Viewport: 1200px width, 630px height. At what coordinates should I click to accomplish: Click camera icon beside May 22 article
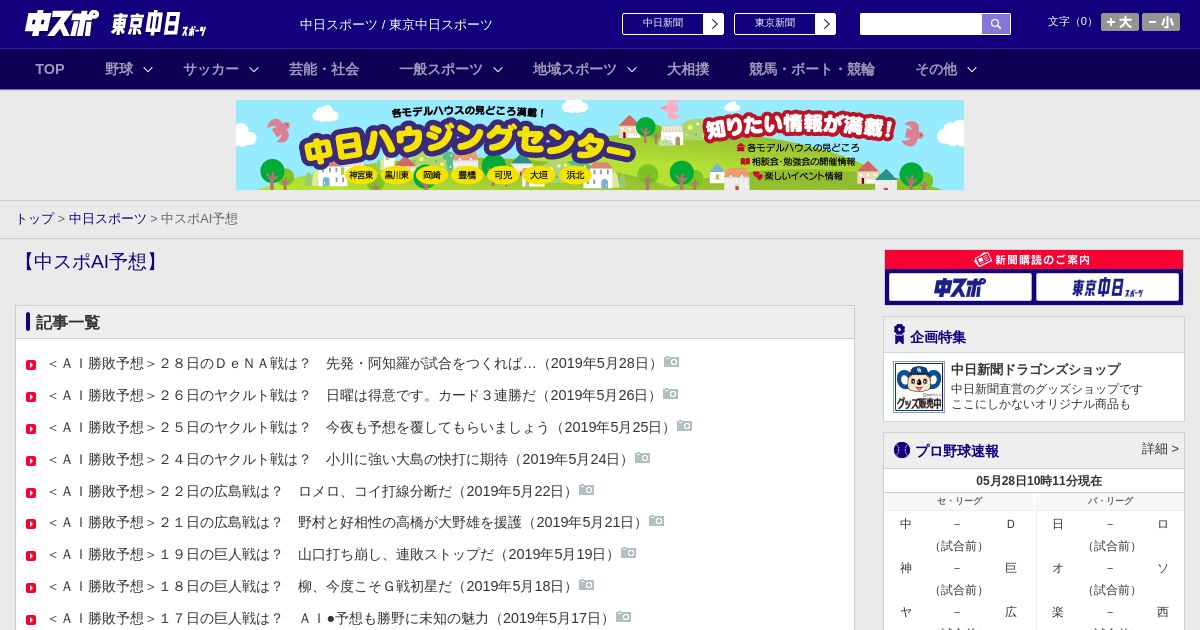click(587, 490)
